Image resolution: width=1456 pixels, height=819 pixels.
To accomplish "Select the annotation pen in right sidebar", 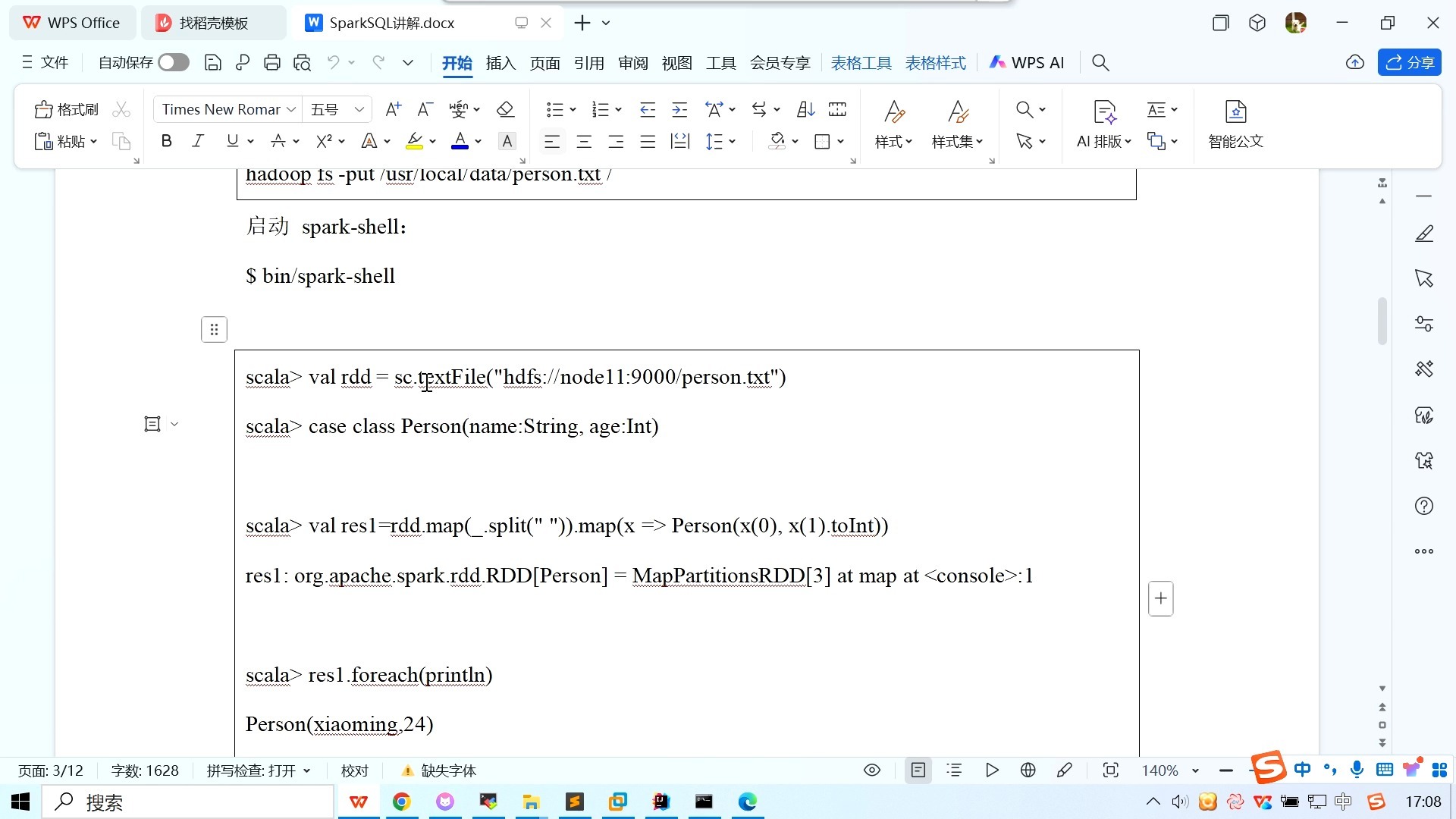I will click(1424, 234).
